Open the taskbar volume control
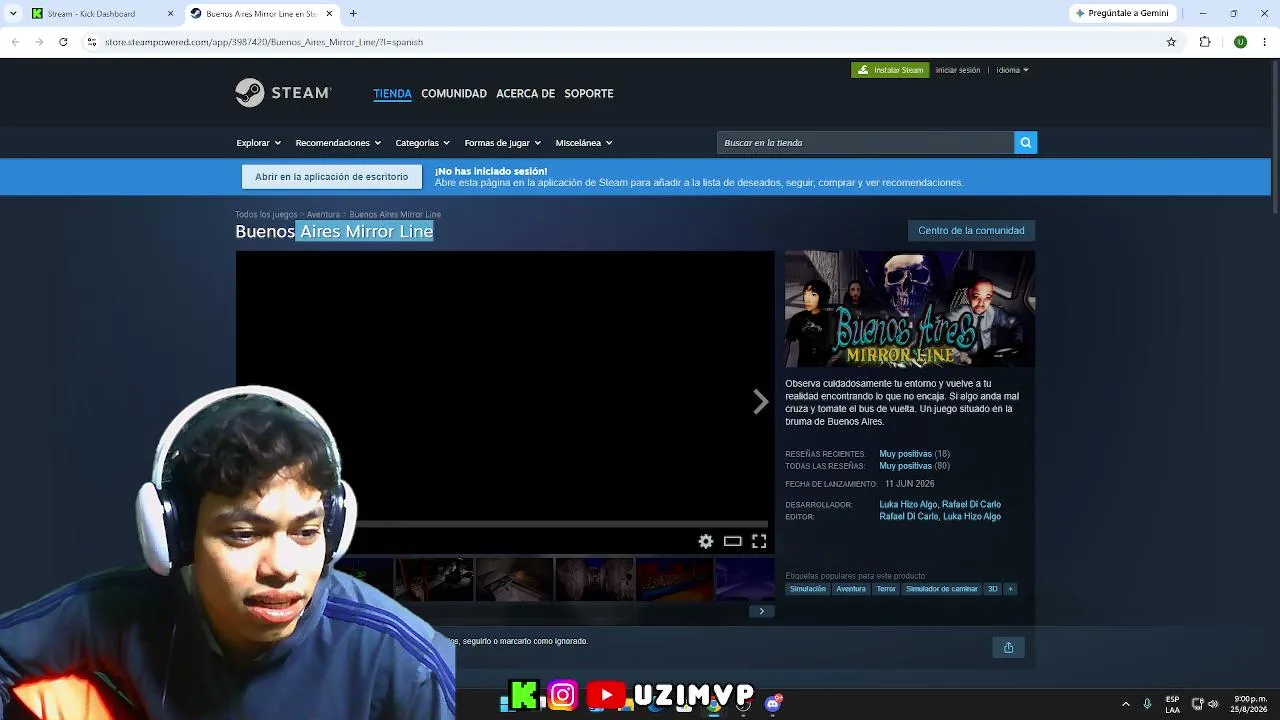The height and width of the screenshot is (720, 1280). click(1214, 704)
